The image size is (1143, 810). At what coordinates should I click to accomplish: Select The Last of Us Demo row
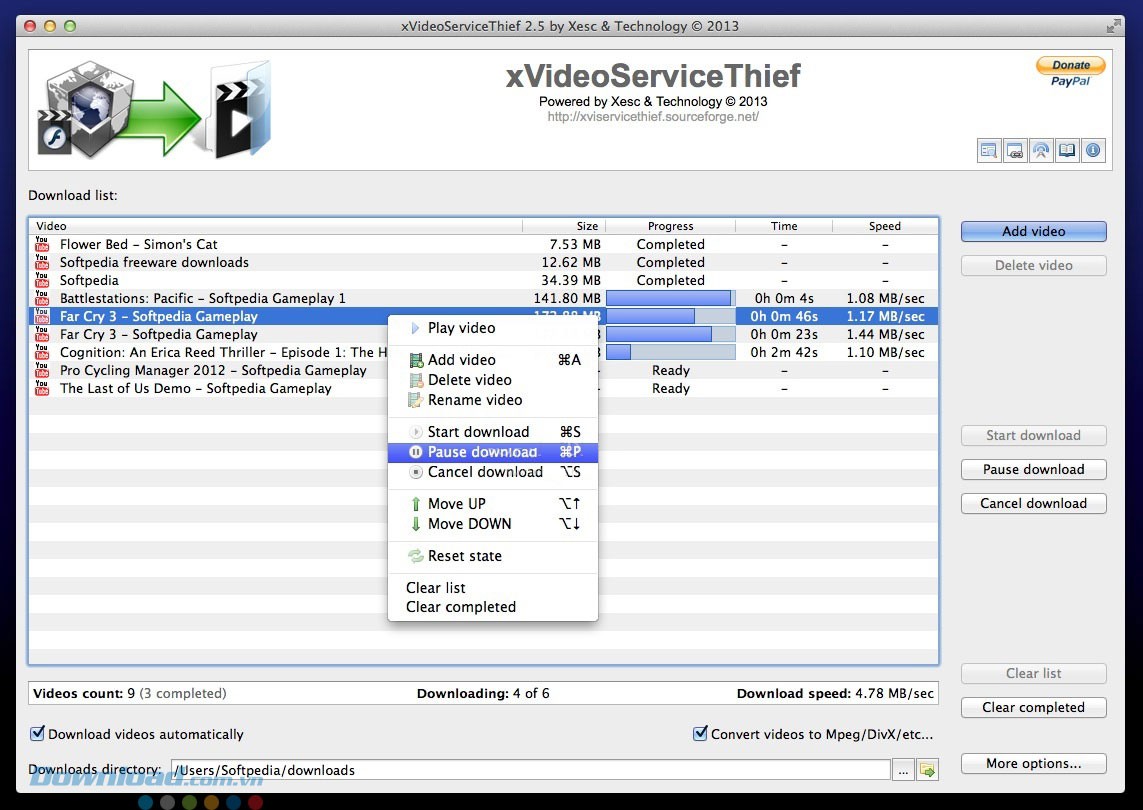pyautogui.click(x=195, y=388)
